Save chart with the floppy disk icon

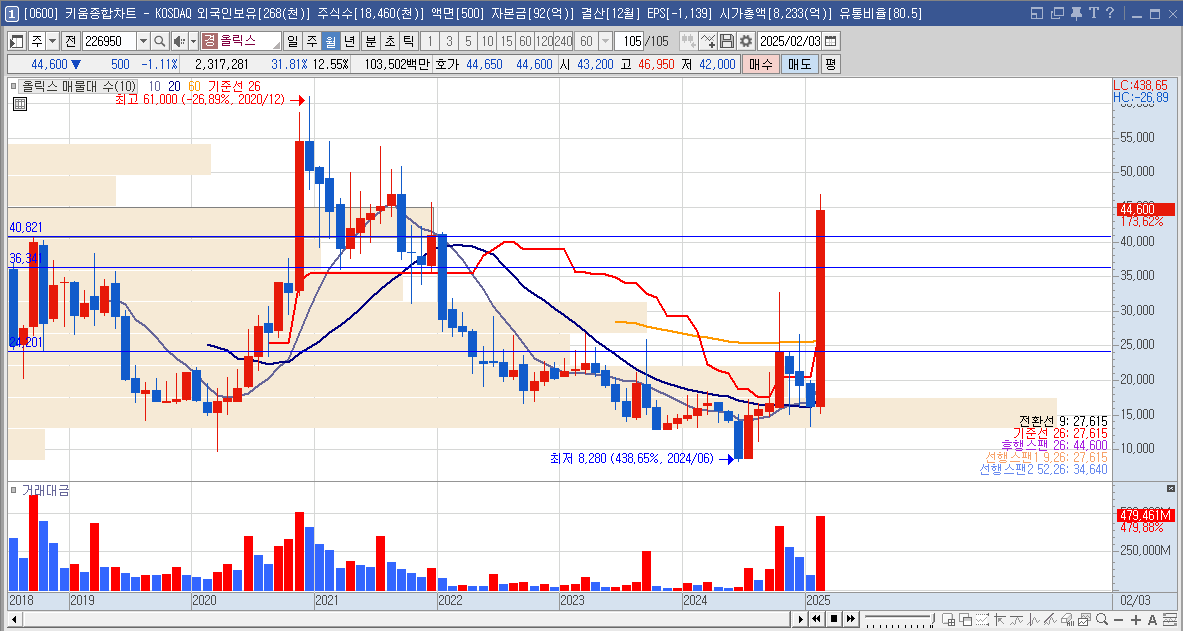tap(727, 42)
